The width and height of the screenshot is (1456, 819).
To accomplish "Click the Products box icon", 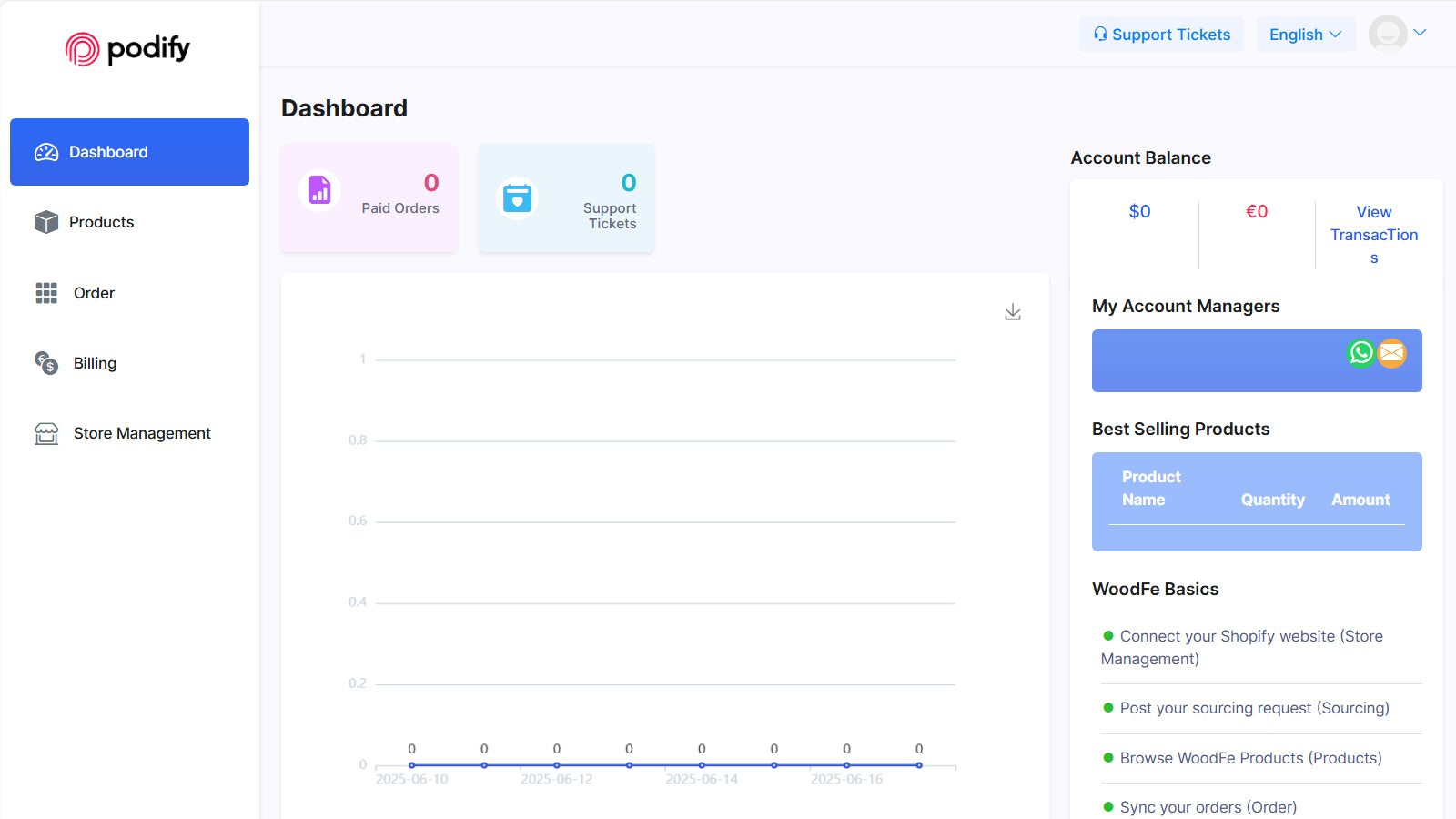I will coord(46,222).
